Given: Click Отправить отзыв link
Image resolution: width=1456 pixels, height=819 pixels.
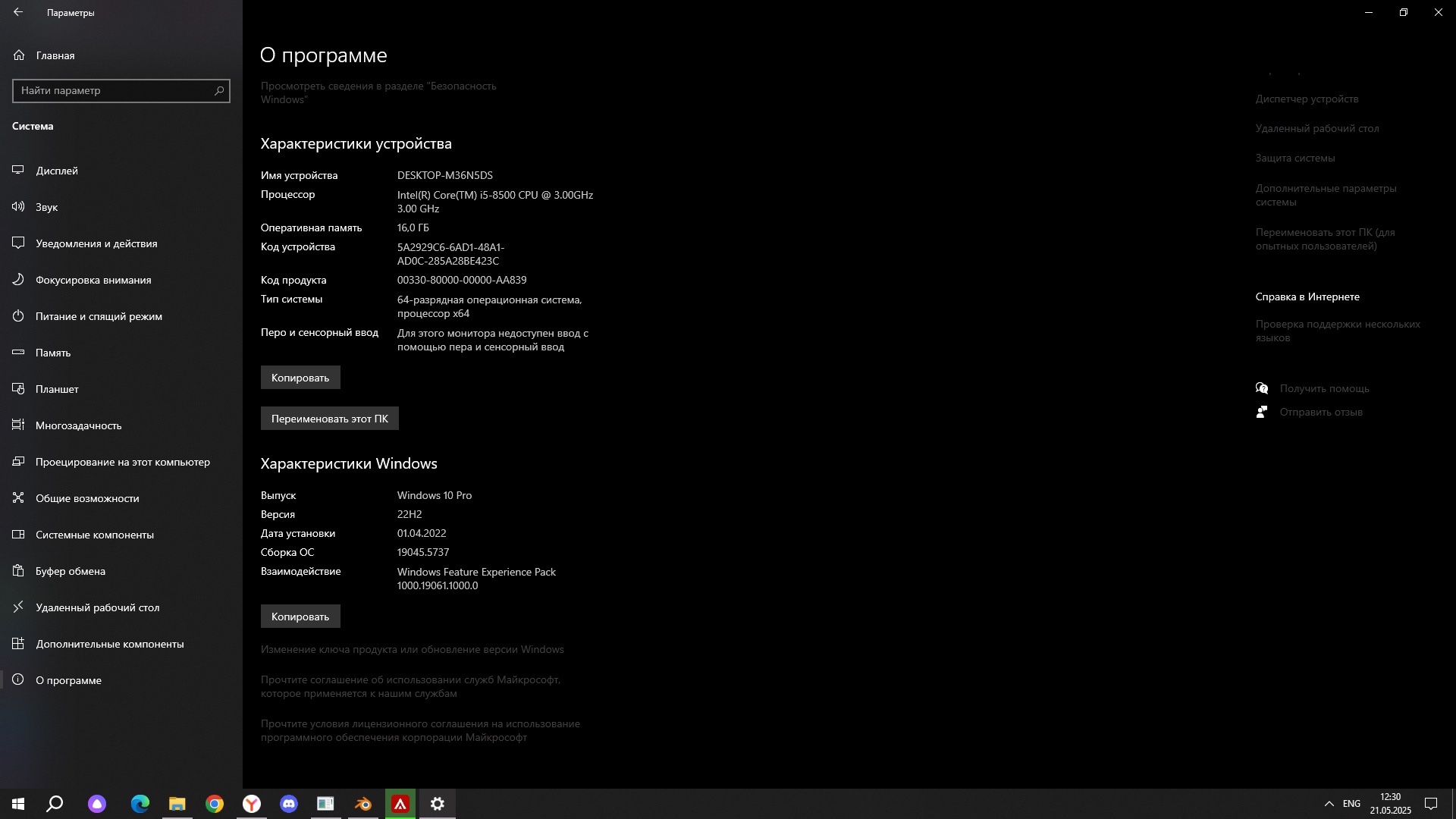Looking at the screenshot, I should pyautogui.click(x=1321, y=412).
